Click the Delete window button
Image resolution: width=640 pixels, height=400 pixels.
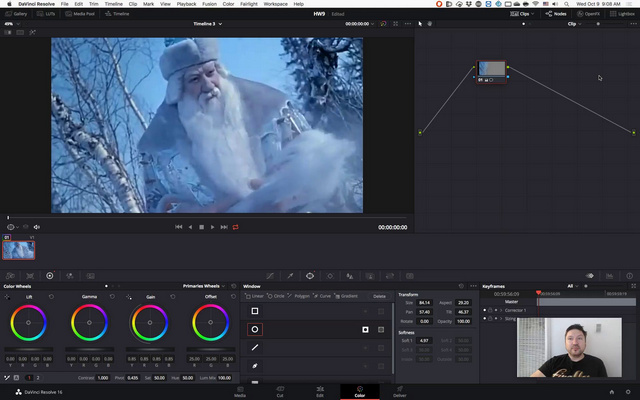coord(379,296)
